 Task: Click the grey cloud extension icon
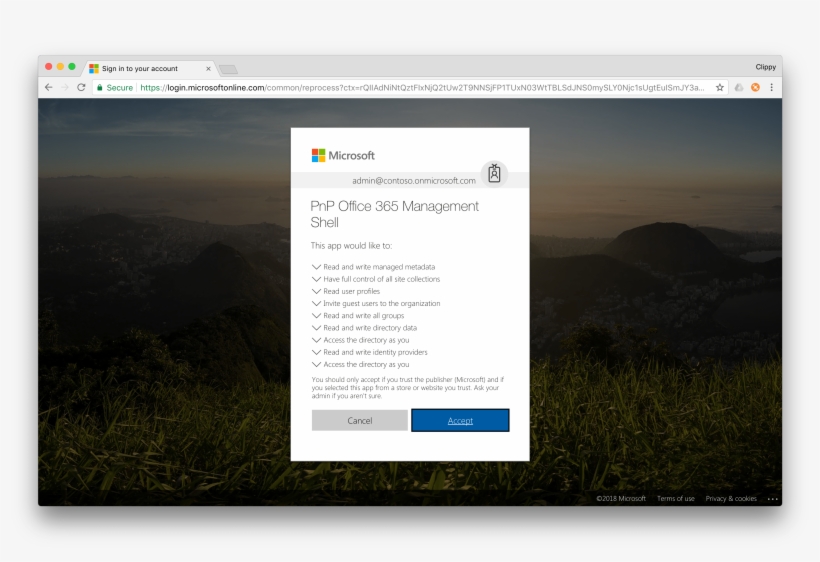[x=738, y=87]
